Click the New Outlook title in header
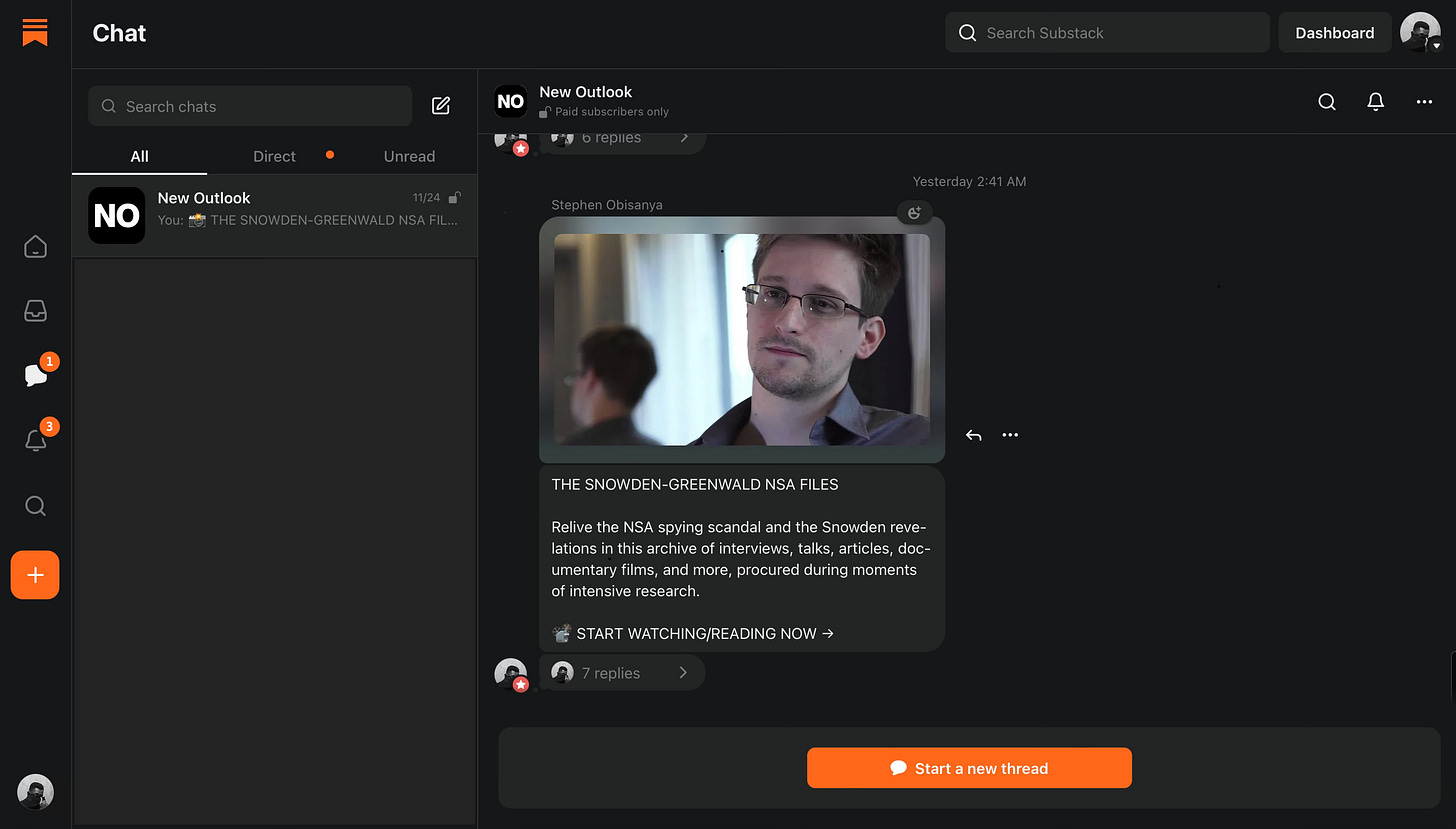This screenshot has height=829, width=1456. (x=586, y=92)
